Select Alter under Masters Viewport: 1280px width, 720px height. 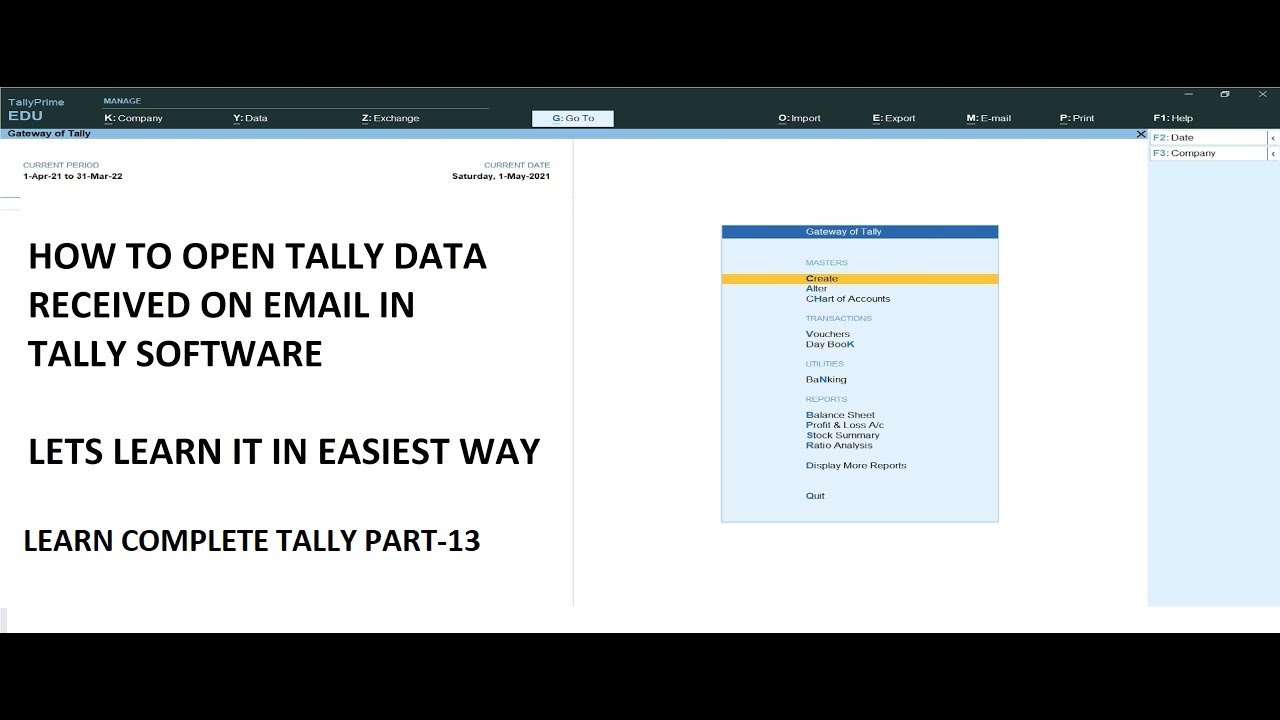(817, 289)
